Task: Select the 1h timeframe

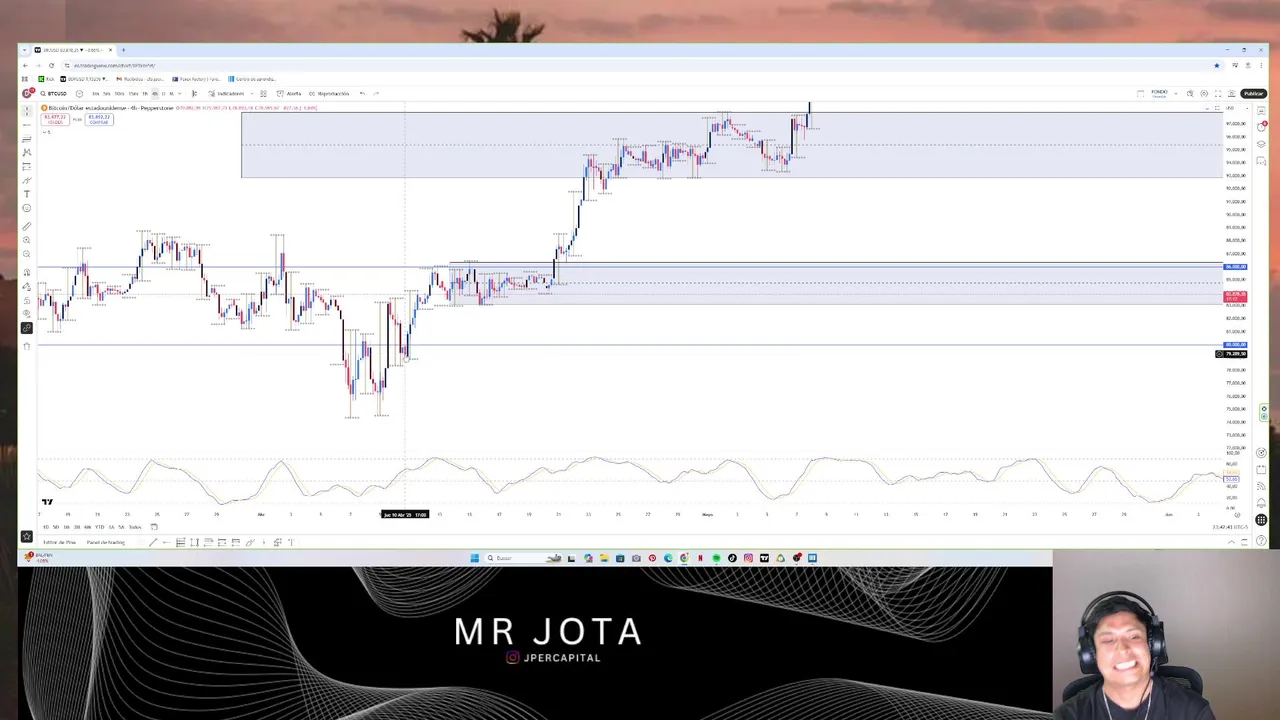Action: click(145, 93)
